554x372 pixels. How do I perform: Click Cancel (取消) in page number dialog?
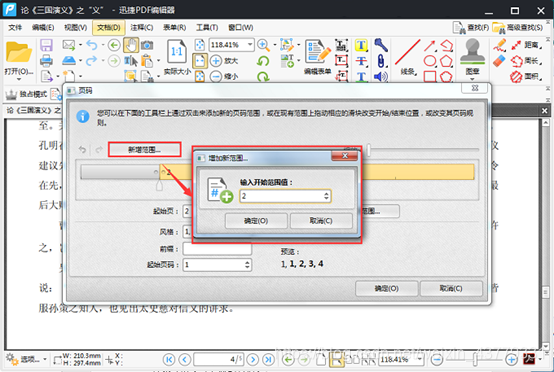point(451,288)
